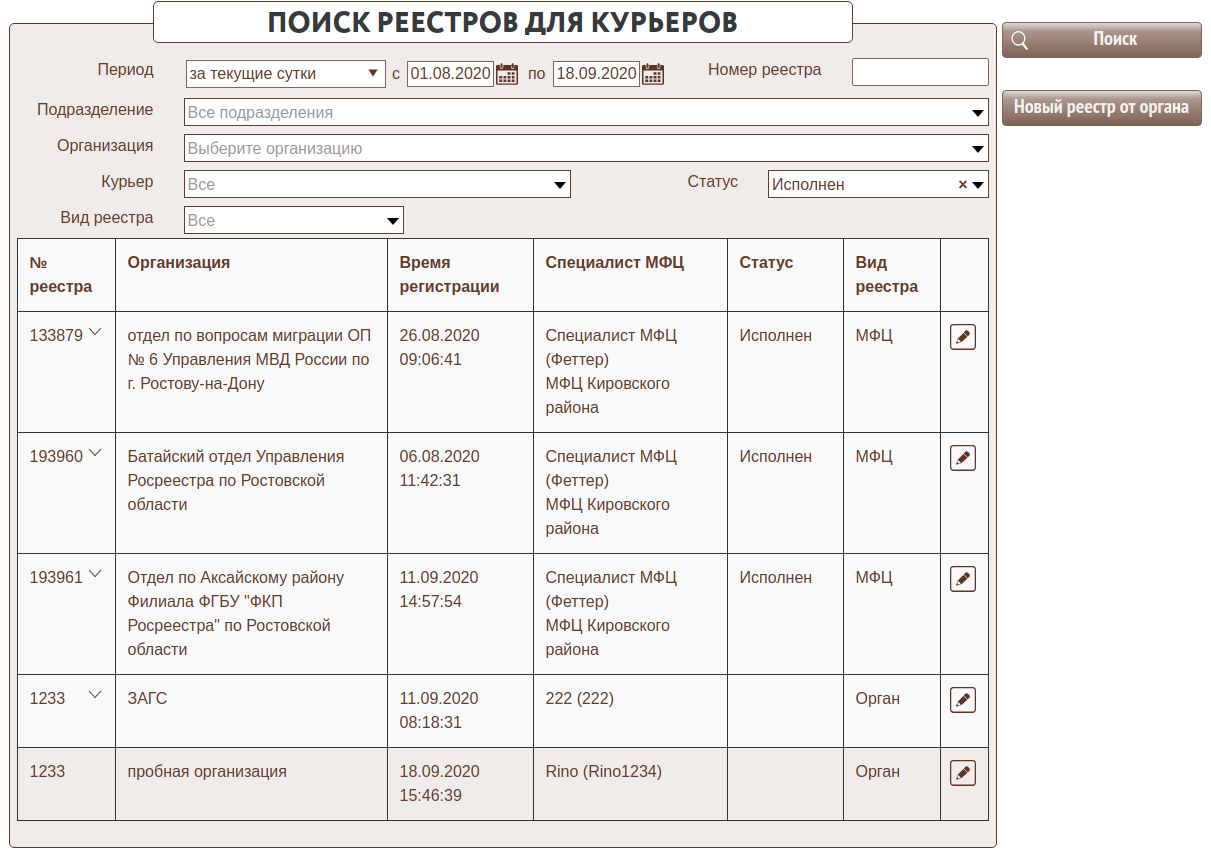Expand details for registry 193960
Image resolution: width=1211 pixels, height=856 pixels.
(96, 454)
